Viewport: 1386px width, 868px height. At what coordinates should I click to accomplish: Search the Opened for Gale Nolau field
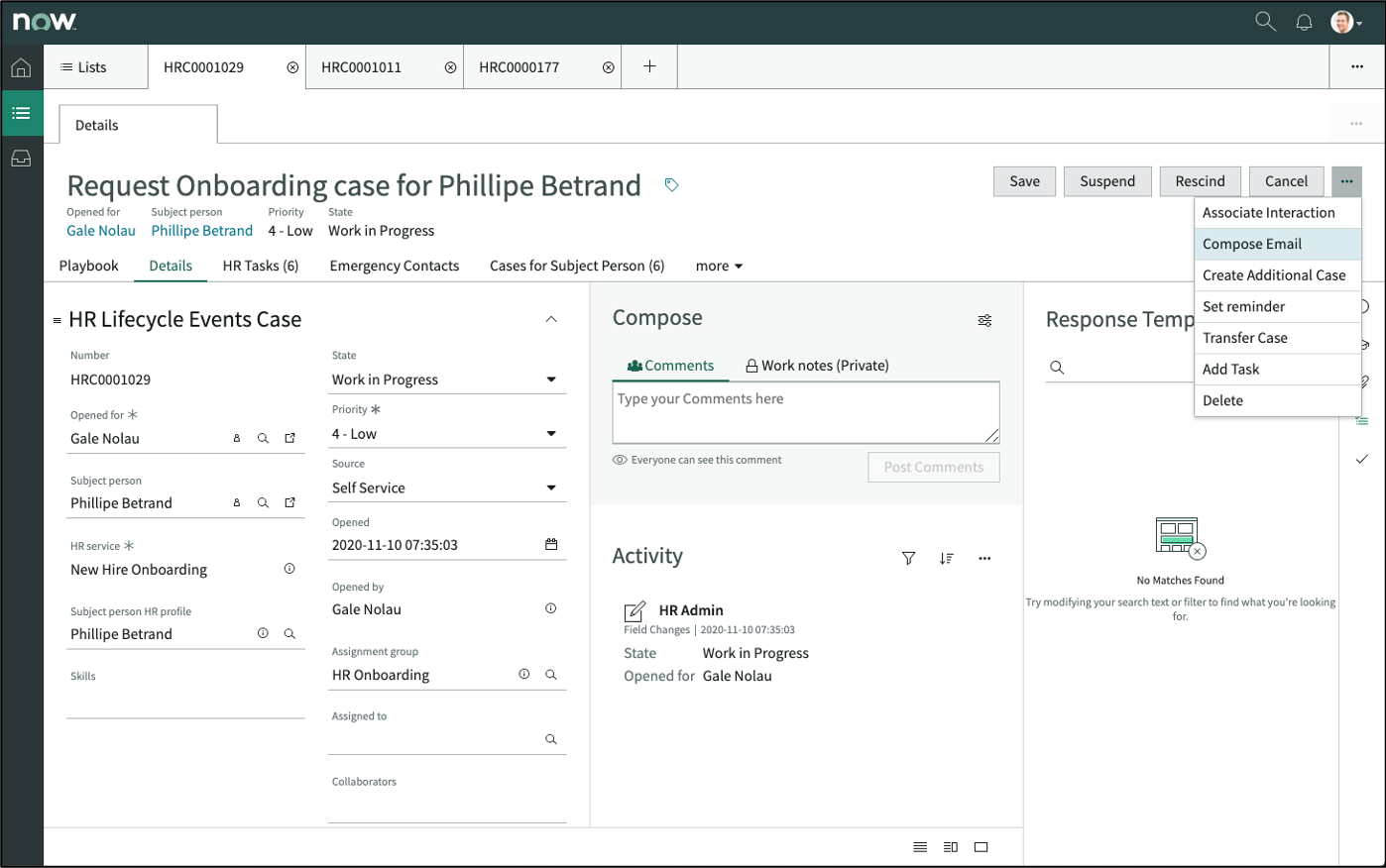[x=263, y=438]
